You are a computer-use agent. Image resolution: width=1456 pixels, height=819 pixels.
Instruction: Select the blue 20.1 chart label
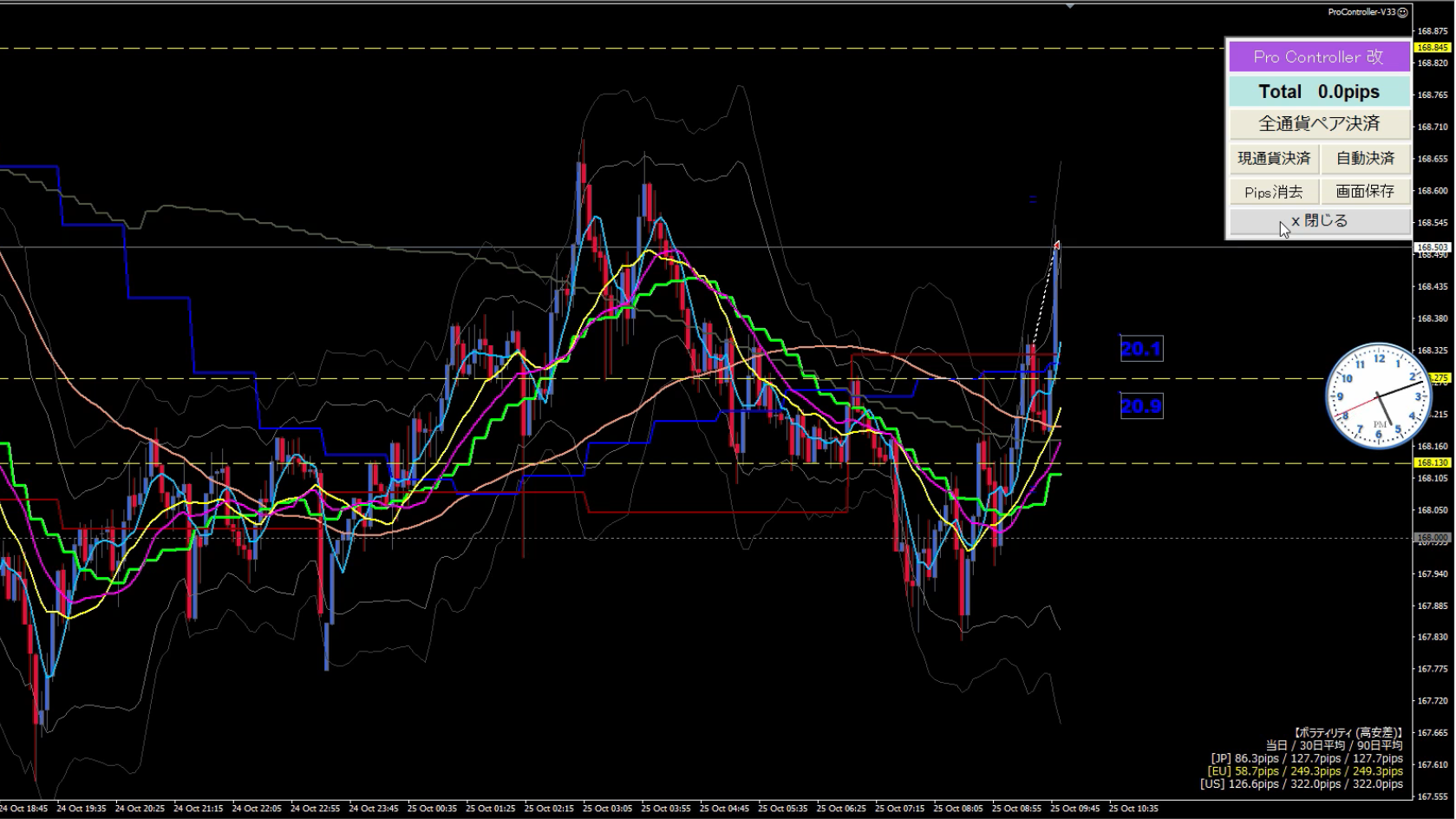pyautogui.click(x=1141, y=349)
